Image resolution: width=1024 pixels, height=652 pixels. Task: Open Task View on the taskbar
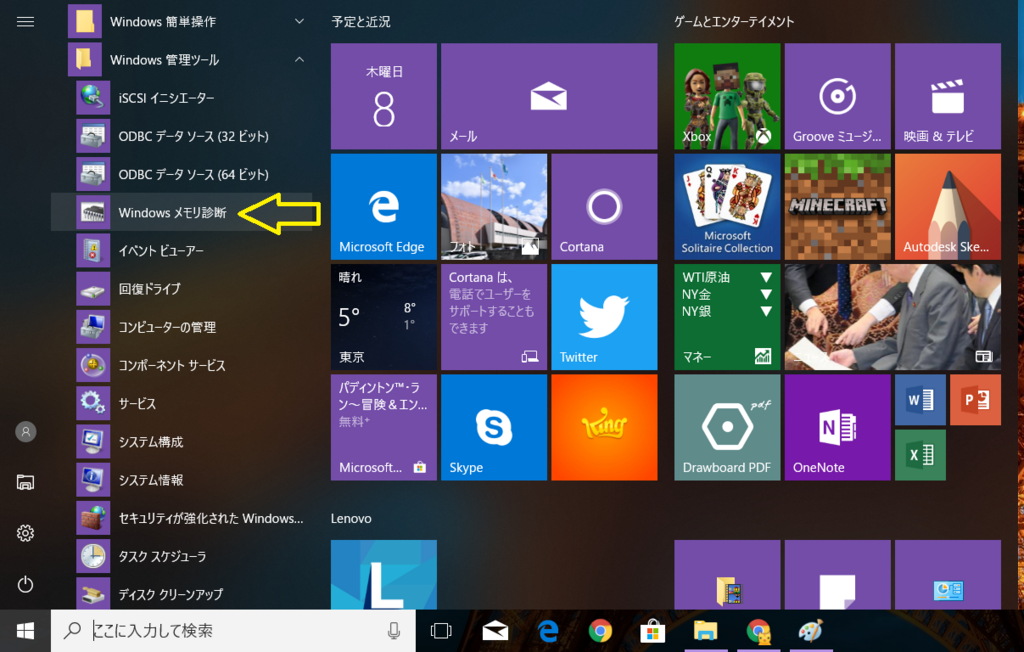[441, 631]
